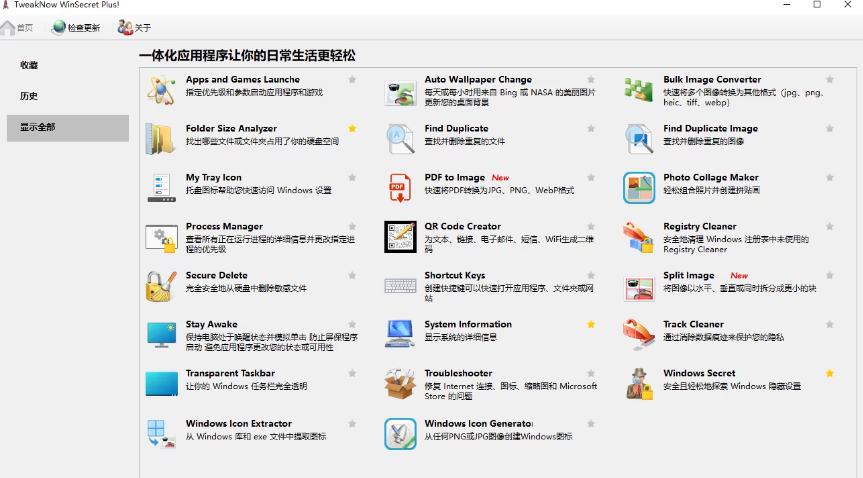Toggle the Auto Wallpaper Change favorite star
863x478 pixels.
[x=591, y=79]
